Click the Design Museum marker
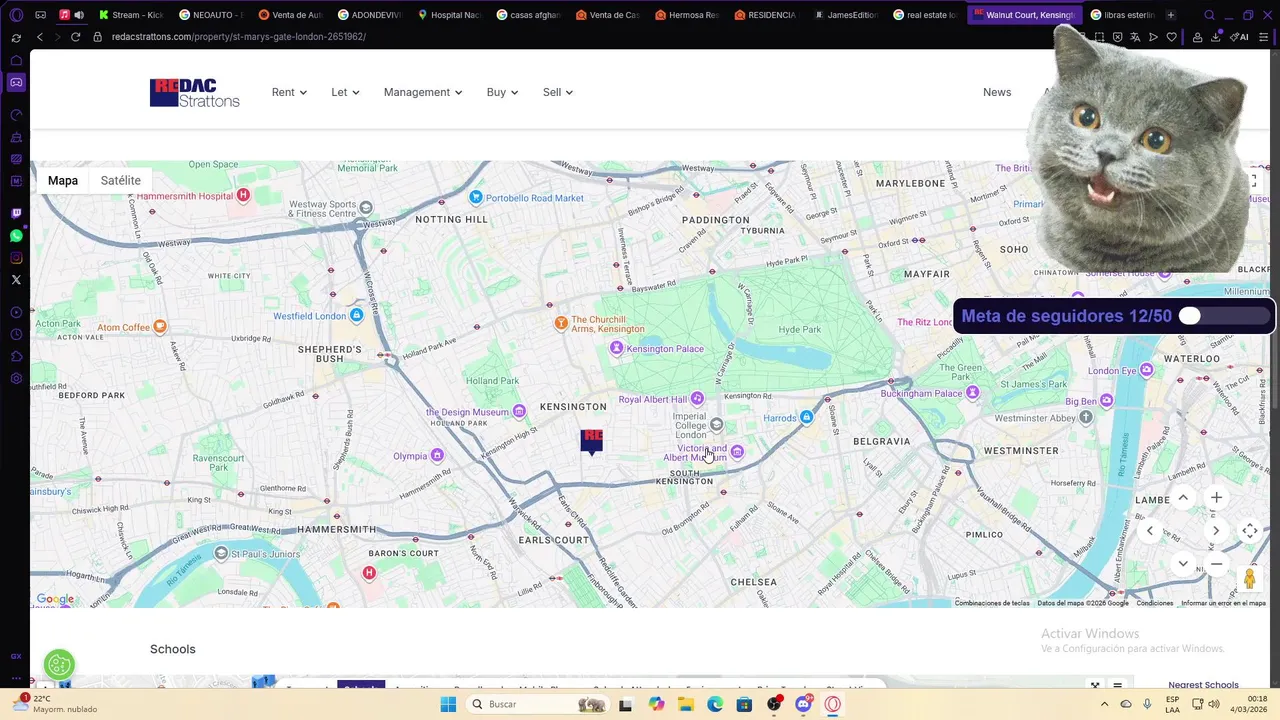The width and height of the screenshot is (1280, 720). click(x=519, y=412)
